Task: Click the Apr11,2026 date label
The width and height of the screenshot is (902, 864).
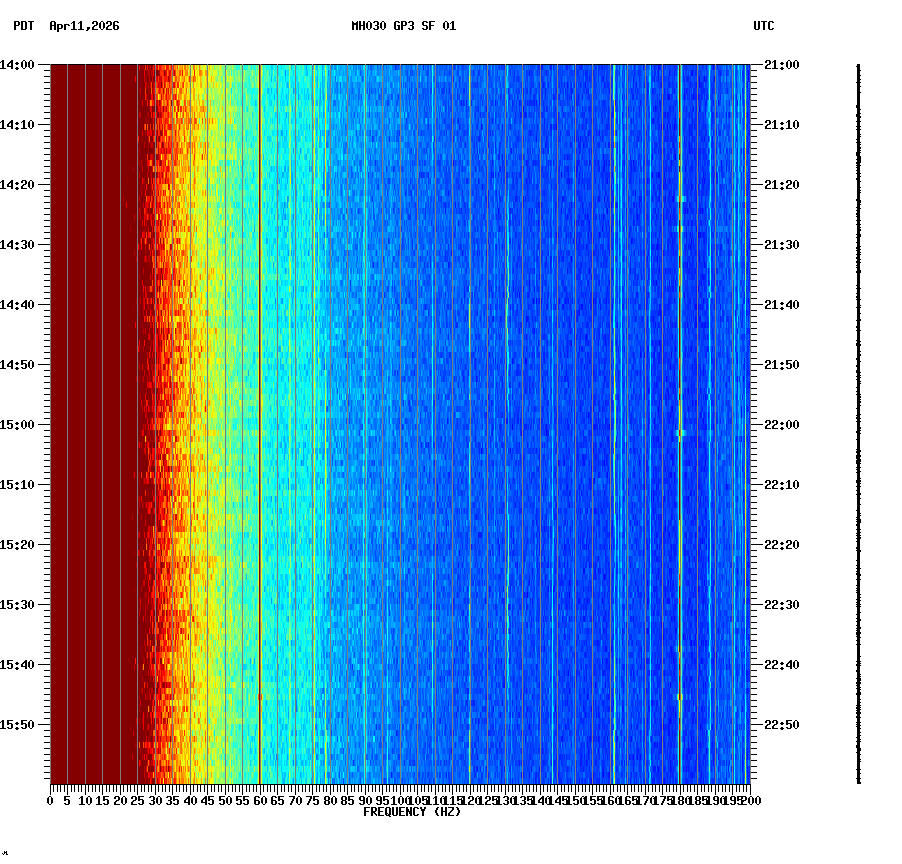Action: (x=82, y=28)
